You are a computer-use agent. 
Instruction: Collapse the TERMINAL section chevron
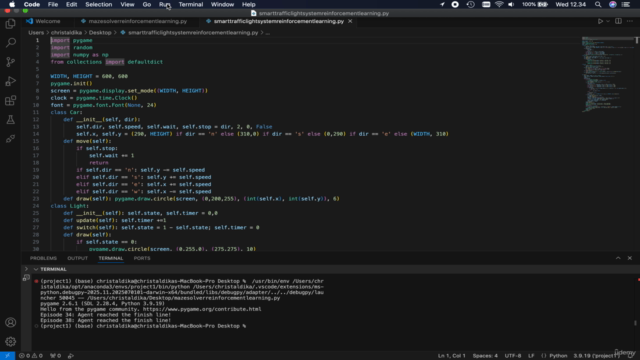(x=36, y=269)
